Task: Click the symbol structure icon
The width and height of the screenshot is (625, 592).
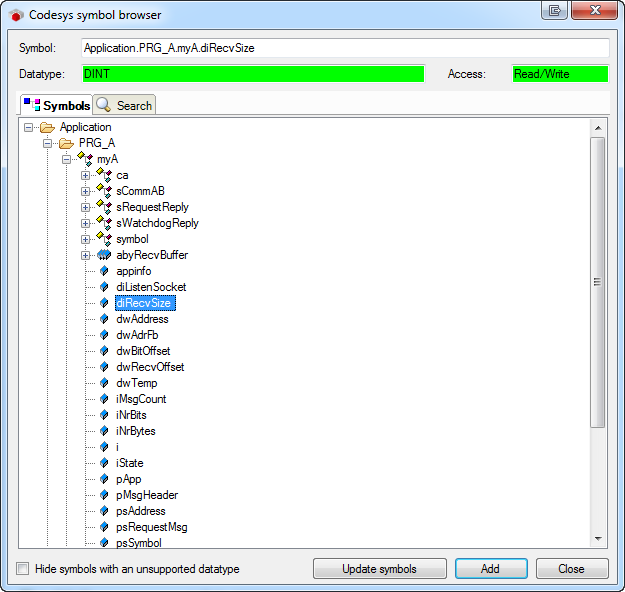Action: tap(104, 239)
